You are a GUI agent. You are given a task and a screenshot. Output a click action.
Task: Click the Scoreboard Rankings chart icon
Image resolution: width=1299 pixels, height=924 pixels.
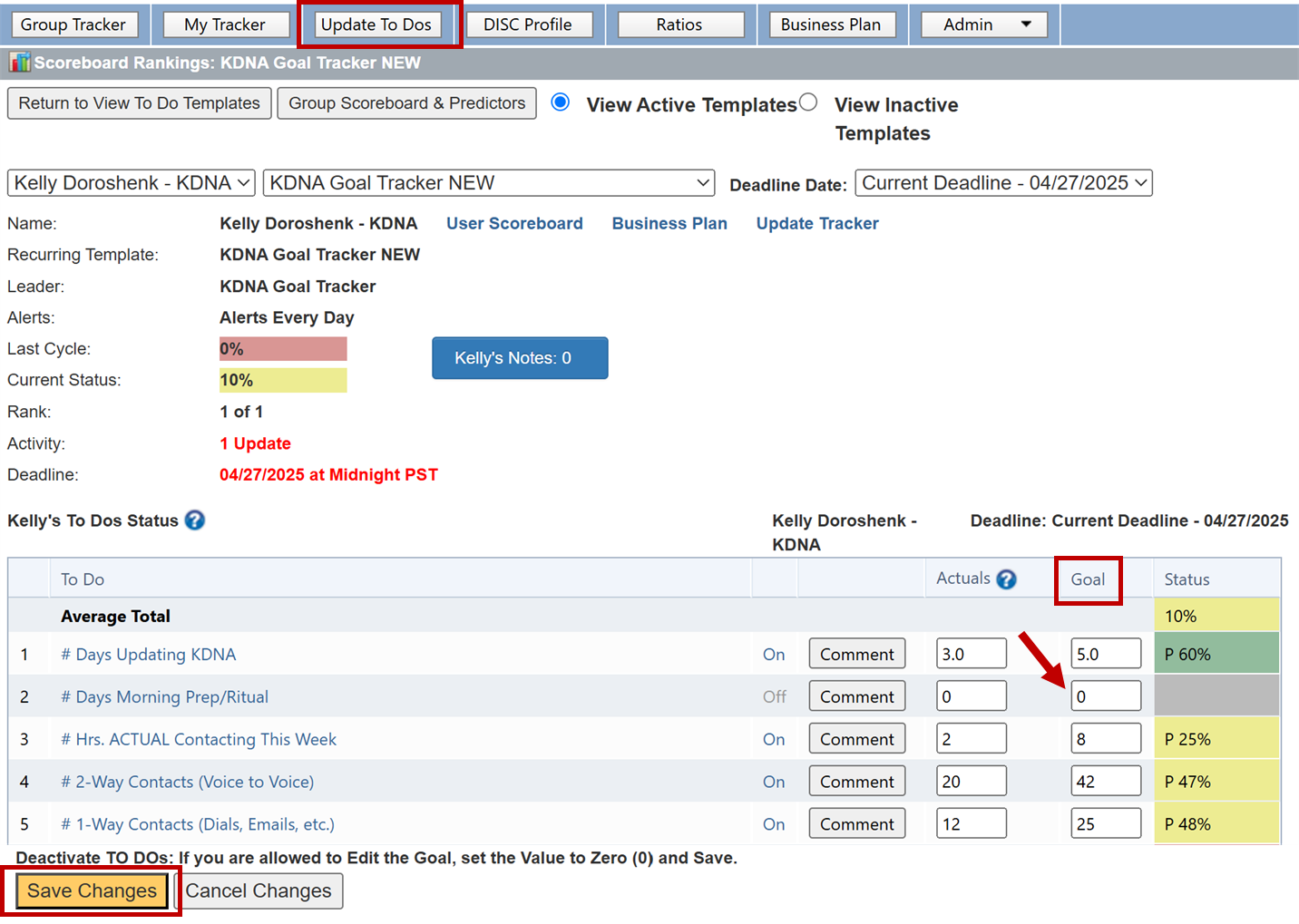pos(19,63)
